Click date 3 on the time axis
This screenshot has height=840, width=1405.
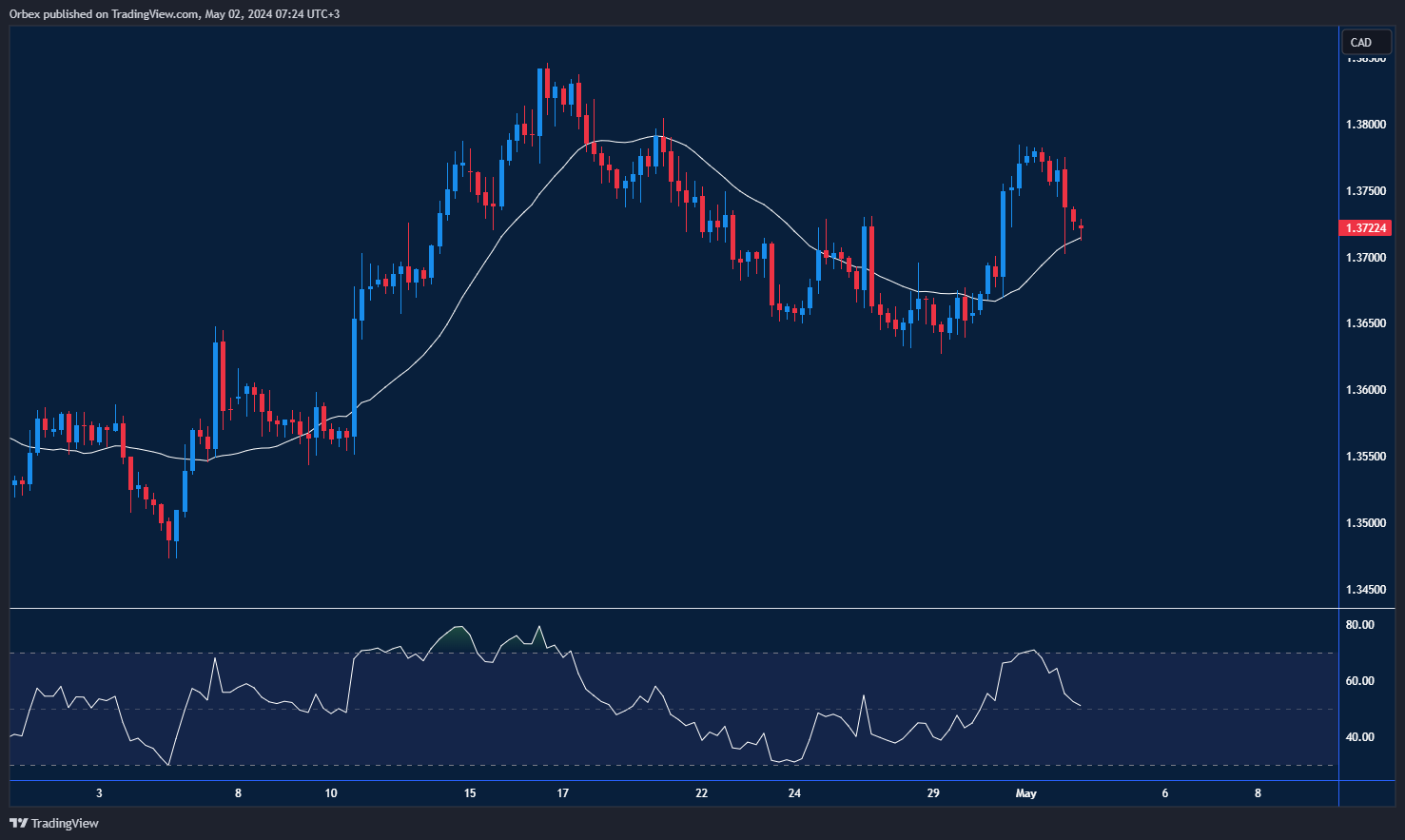coord(99,793)
